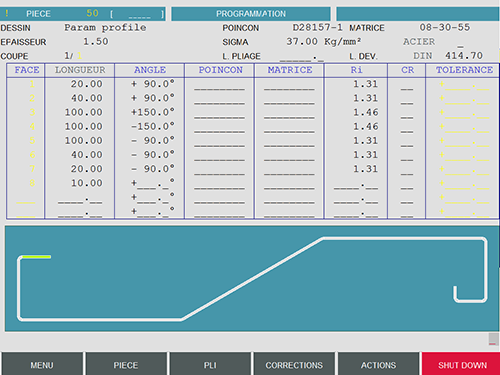The width and height of the screenshot is (500, 375).
Task: Click the MATRICE column header
Action: [x=290, y=70]
